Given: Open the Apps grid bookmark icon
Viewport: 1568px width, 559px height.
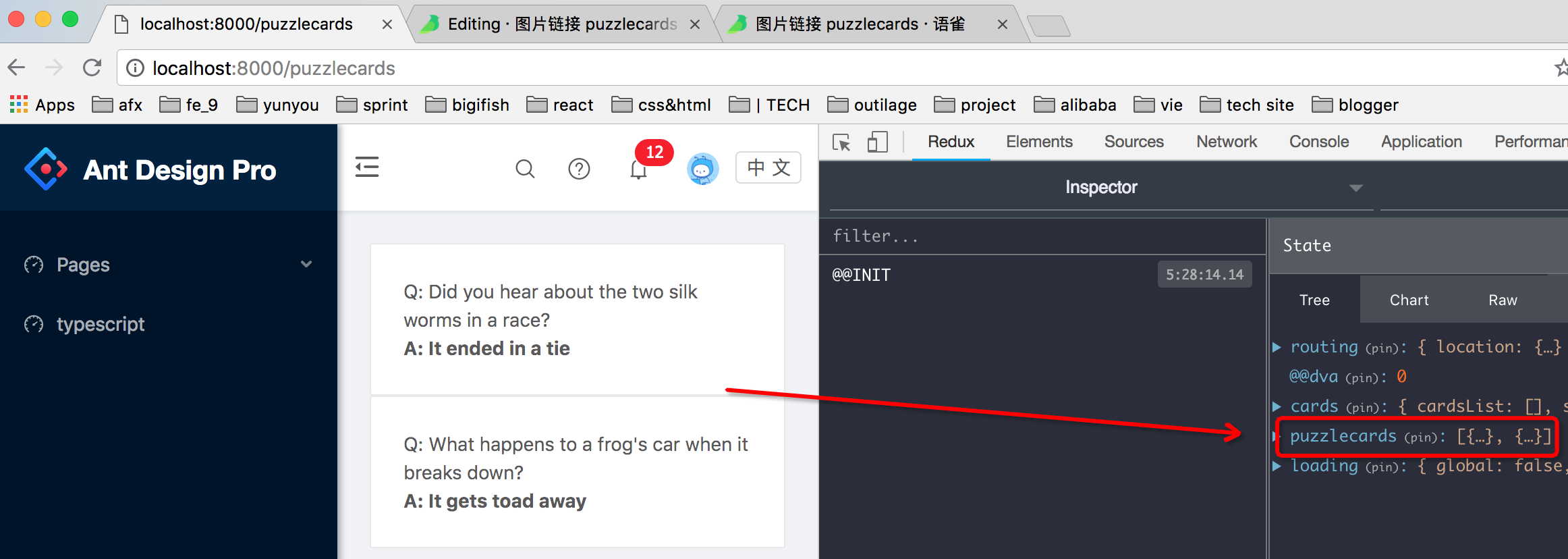Looking at the screenshot, I should click(x=19, y=105).
